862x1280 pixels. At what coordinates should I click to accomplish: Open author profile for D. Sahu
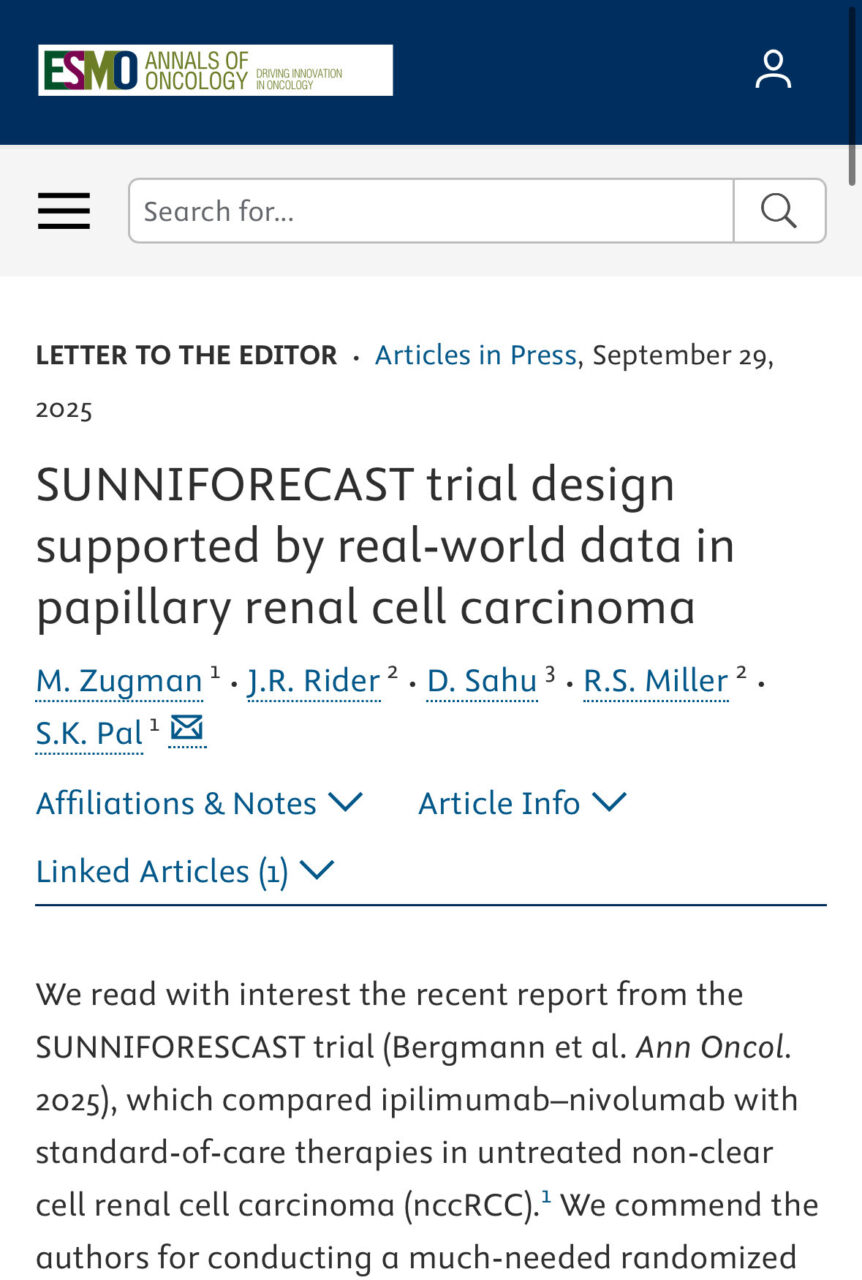(x=481, y=681)
